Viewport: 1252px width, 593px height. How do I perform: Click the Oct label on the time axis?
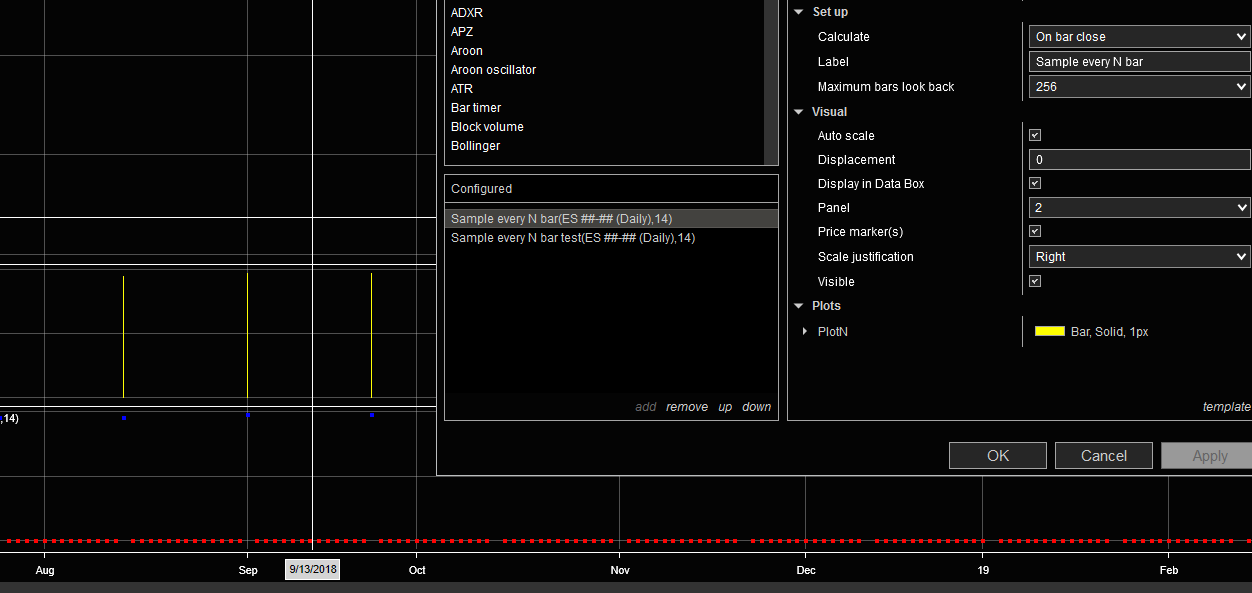(417, 571)
